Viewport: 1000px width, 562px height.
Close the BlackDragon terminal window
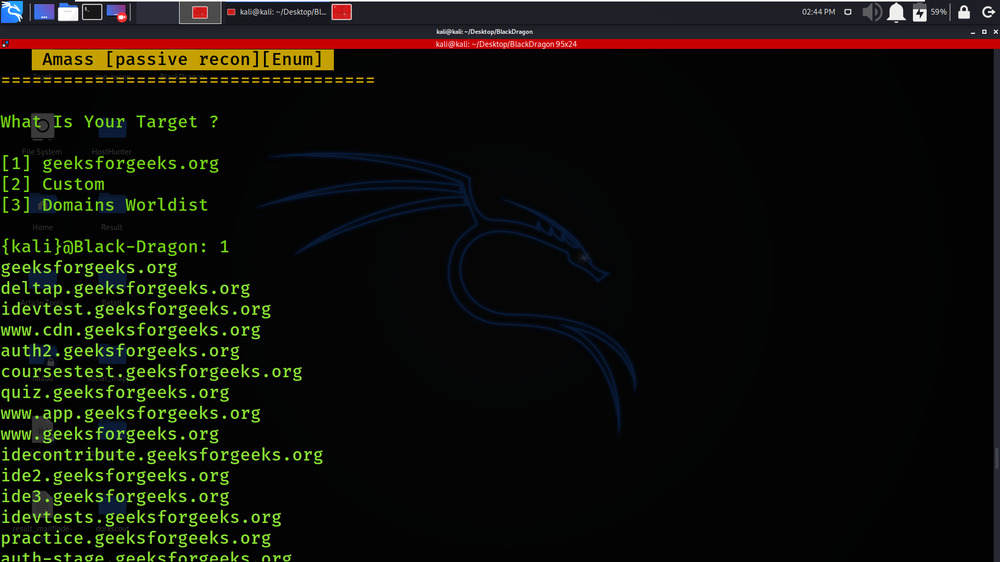[996, 31]
